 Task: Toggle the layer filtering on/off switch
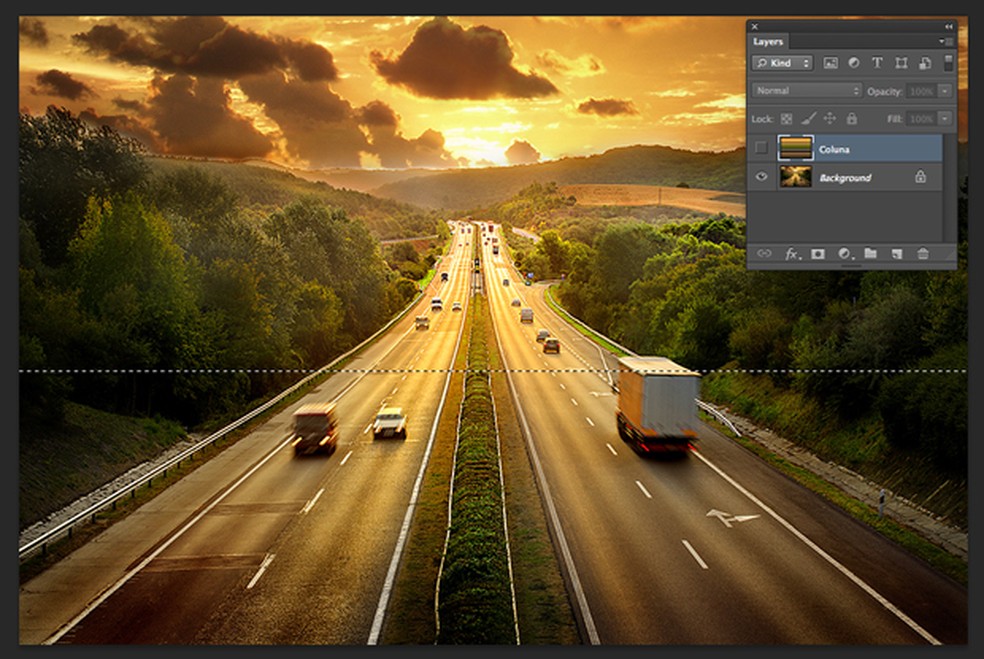948,62
